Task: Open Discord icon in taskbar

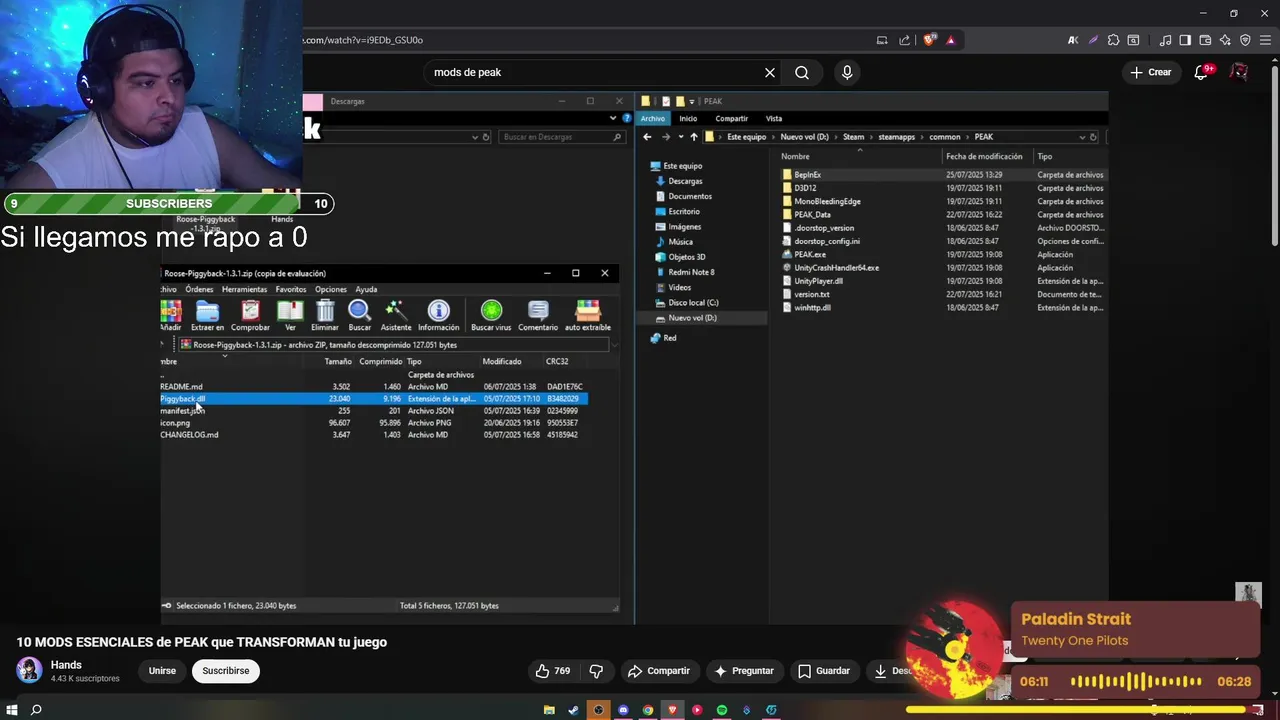Action: tap(623, 710)
